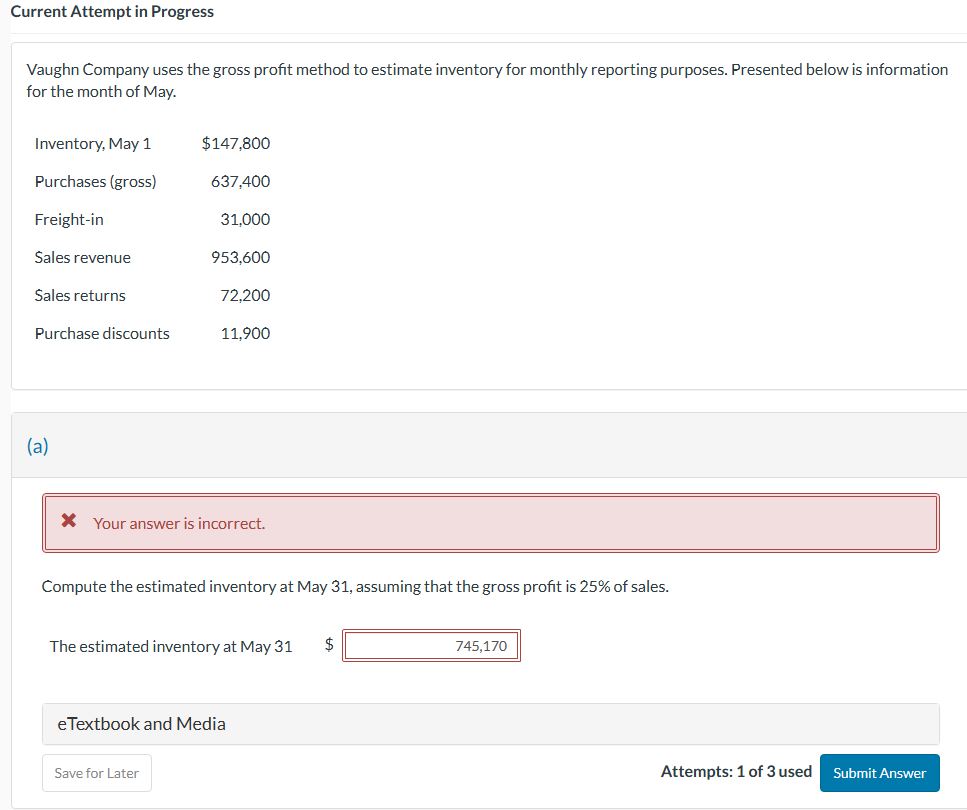Click the red X error icon
967x810 pixels.
click(x=67, y=522)
